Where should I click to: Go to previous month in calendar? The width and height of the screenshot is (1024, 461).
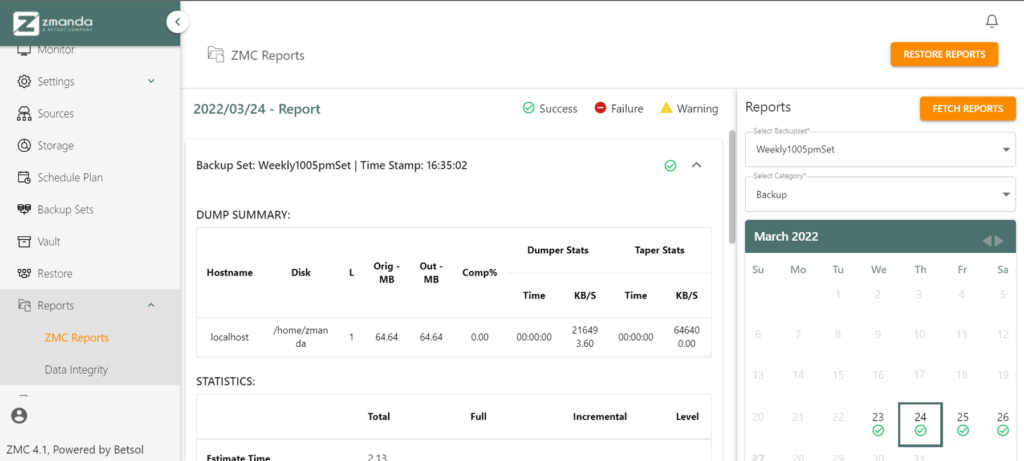(986, 240)
